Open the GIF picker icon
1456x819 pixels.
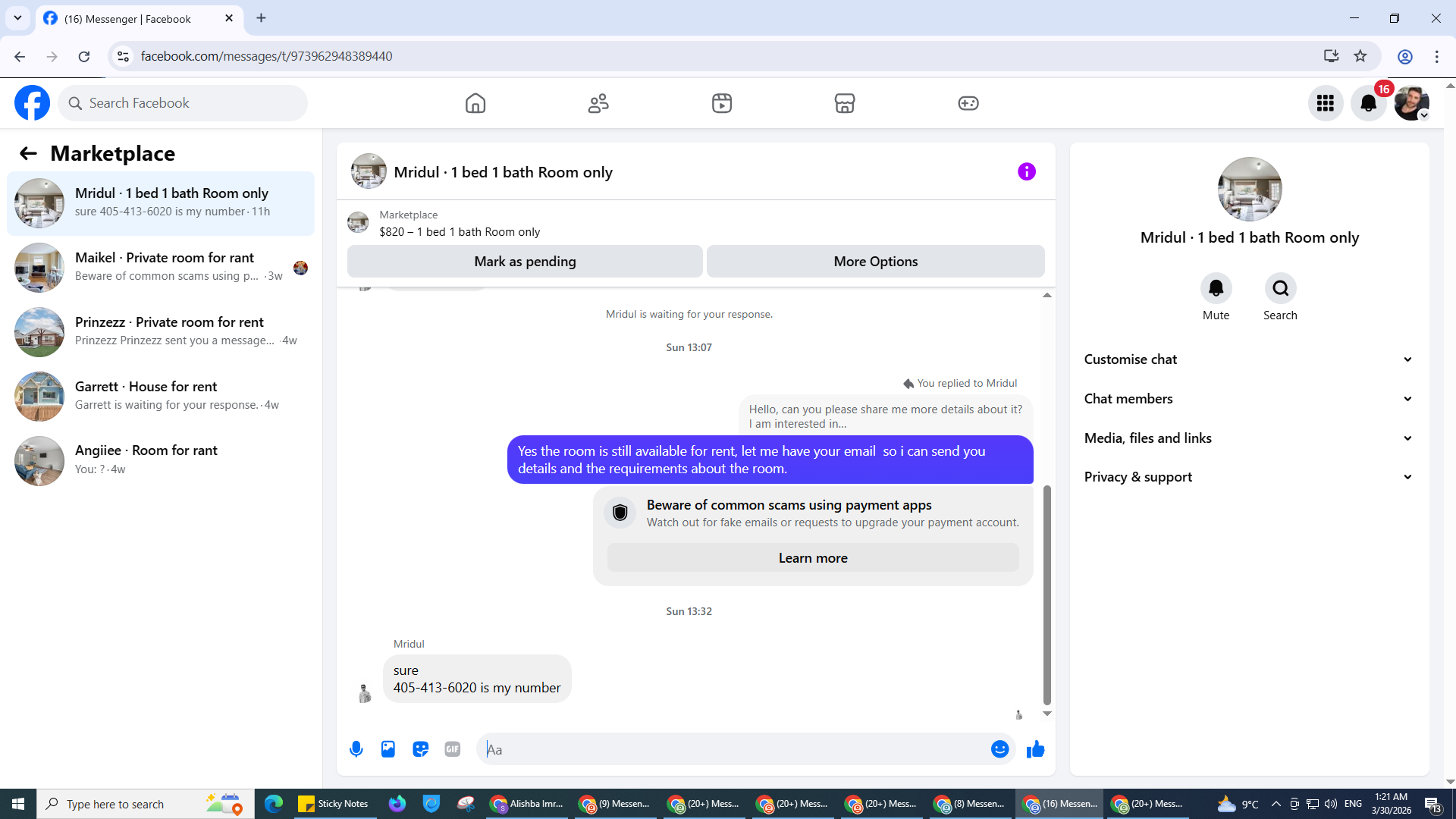pos(453,749)
